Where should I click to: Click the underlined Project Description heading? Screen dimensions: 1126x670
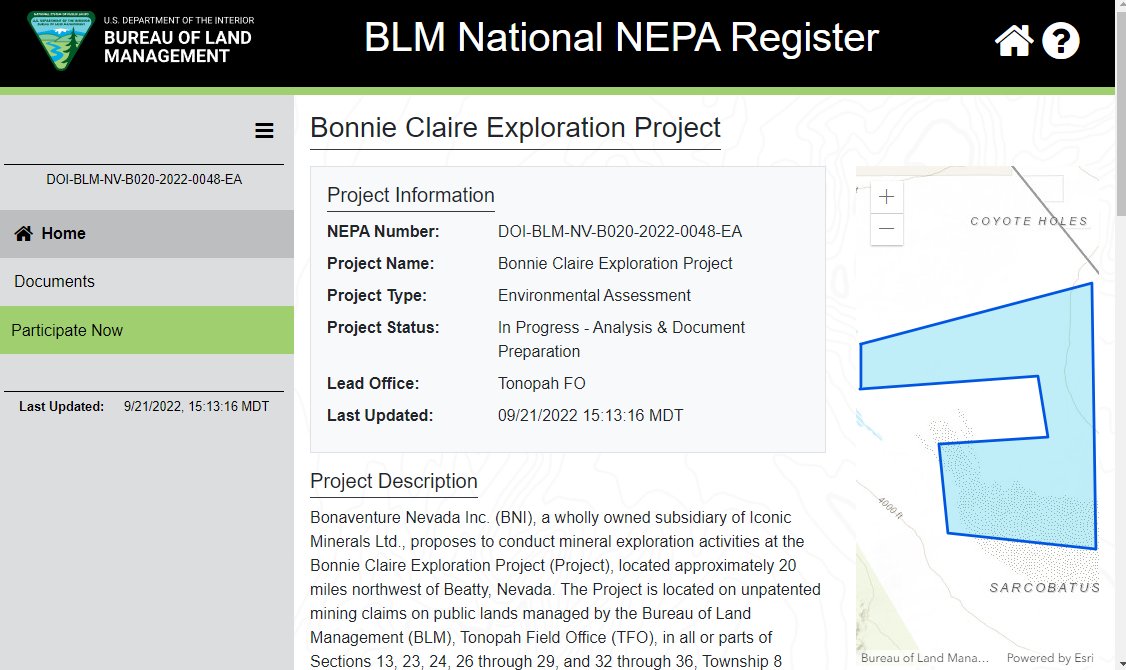[x=393, y=481]
